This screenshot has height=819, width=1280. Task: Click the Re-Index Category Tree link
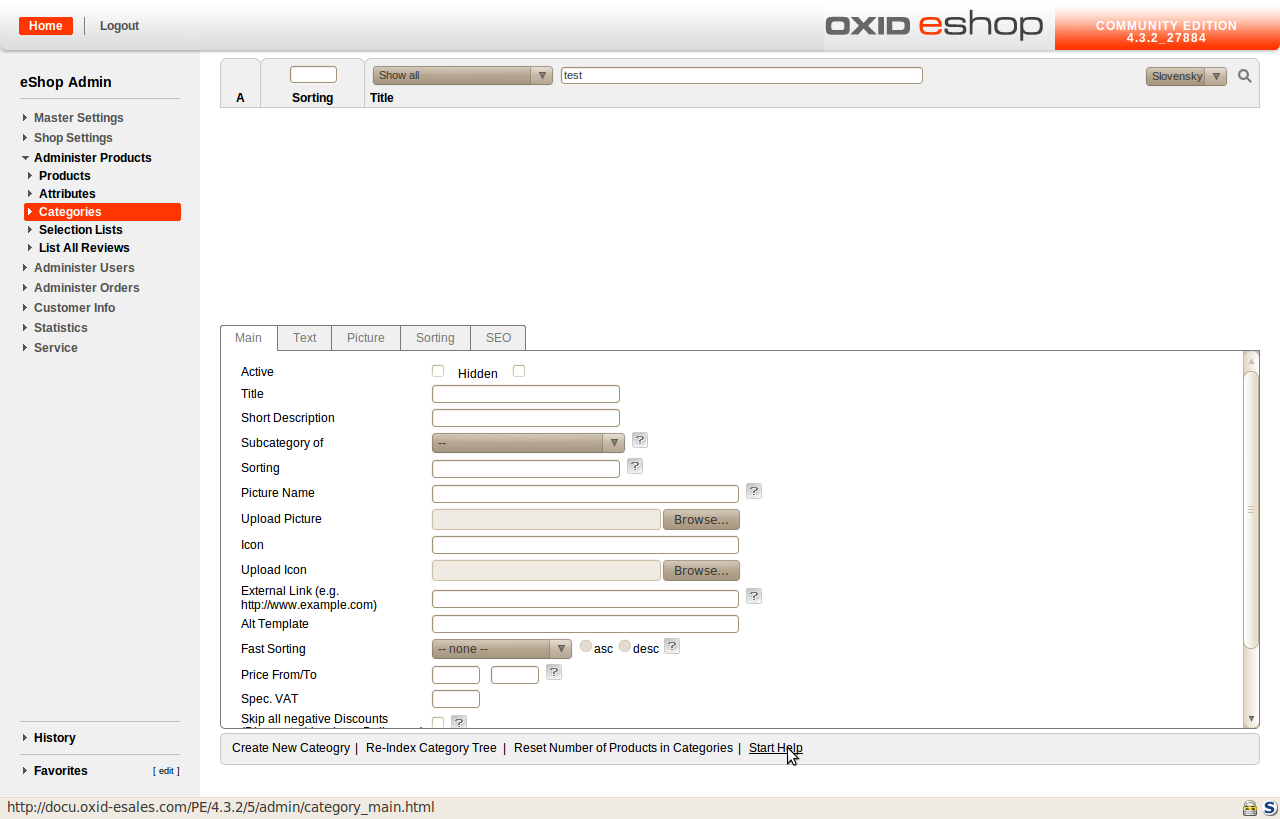click(x=431, y=748)
